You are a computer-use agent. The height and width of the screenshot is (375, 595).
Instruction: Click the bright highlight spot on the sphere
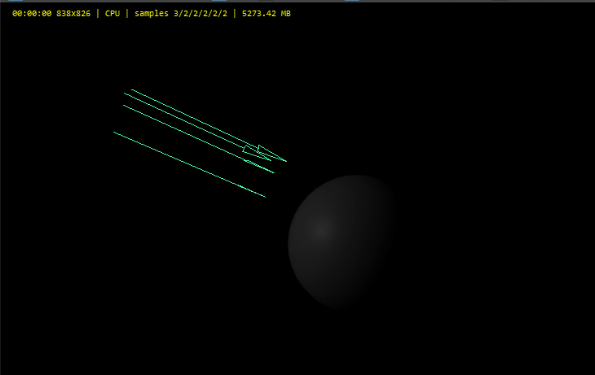pos(321,228)
